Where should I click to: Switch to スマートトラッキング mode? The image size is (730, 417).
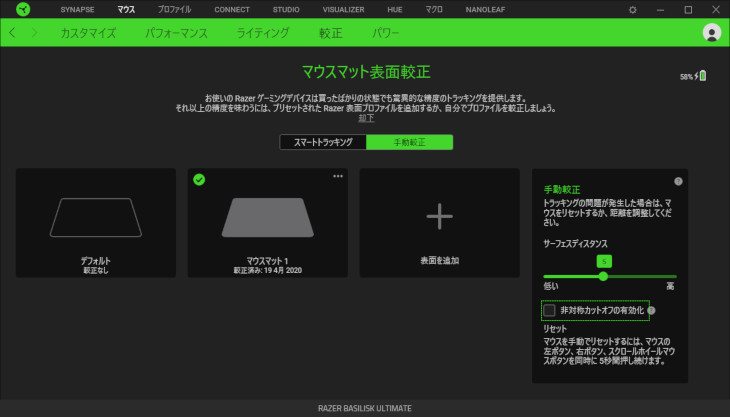(x=323, y=142)
